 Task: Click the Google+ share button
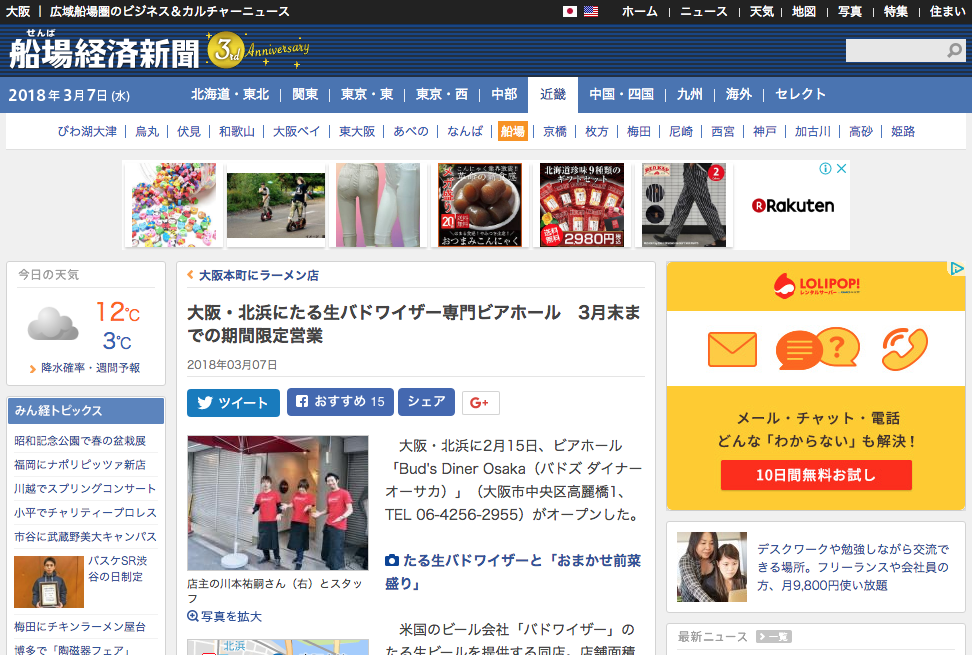(480, 402)
